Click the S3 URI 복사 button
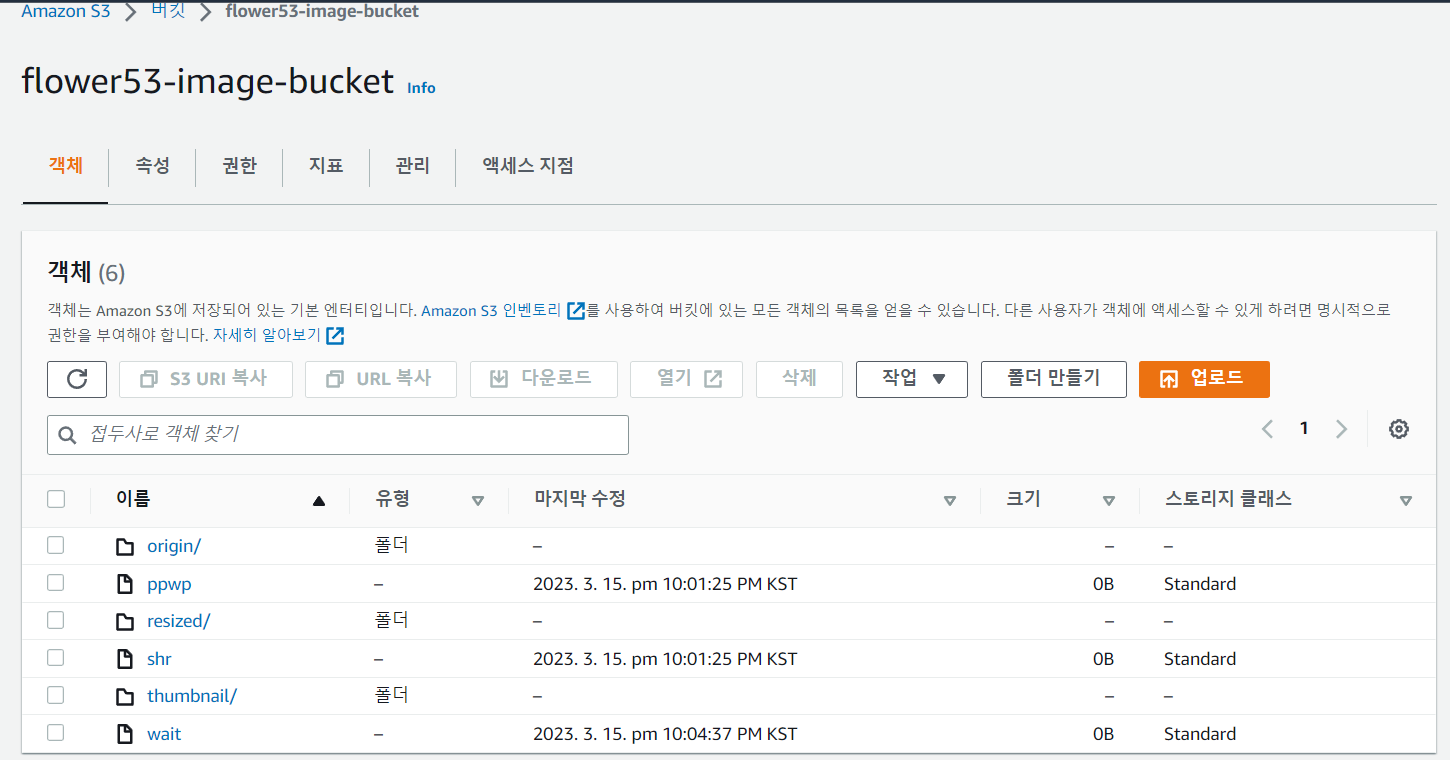The width and height of the screenshot is (1450, 760). pyautogui.click(x=206, y=379)
